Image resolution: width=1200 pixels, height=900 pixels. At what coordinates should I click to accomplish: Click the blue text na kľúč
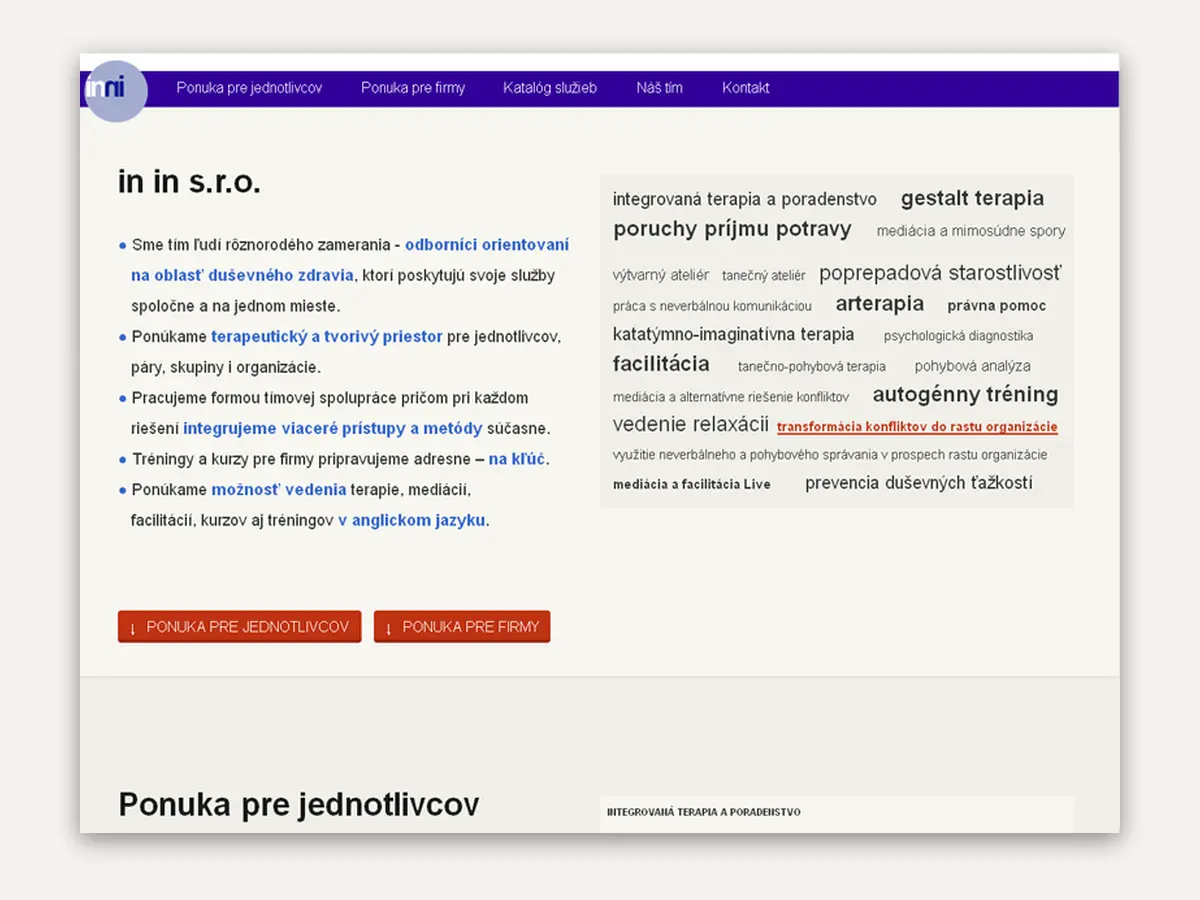(518, 459)
